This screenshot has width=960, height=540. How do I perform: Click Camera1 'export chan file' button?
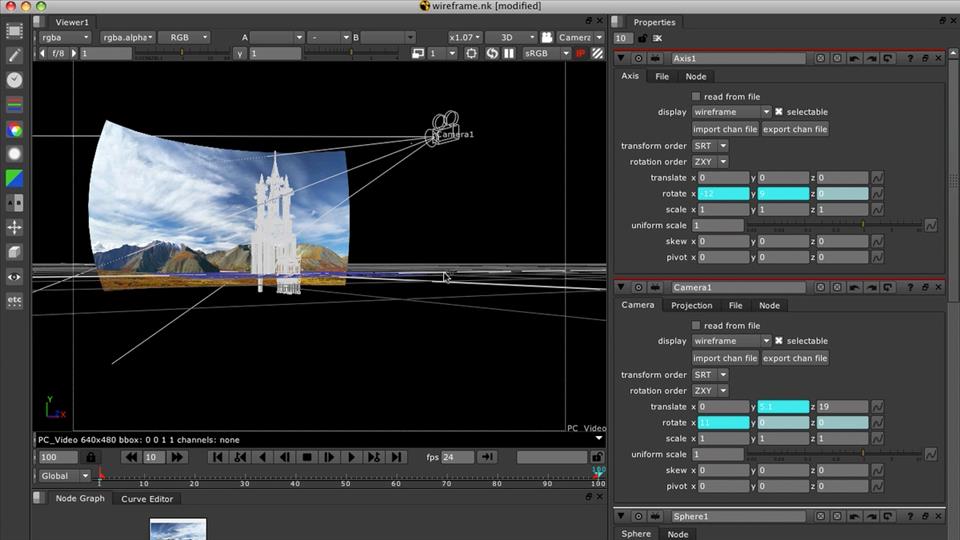point(795,358)
